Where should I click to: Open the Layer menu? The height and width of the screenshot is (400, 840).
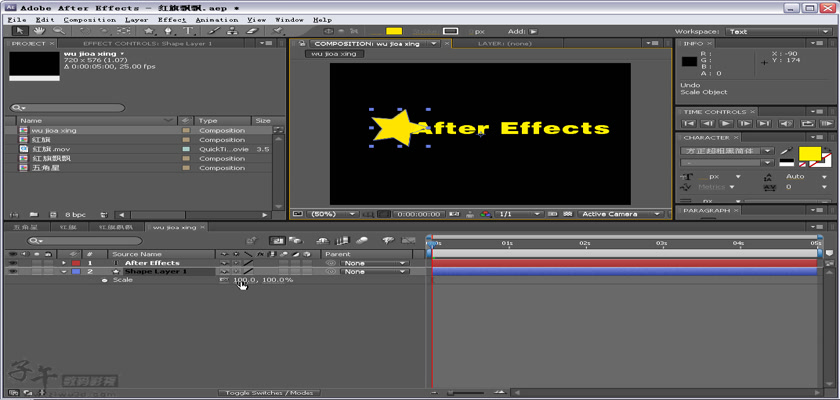pos(137,20)
